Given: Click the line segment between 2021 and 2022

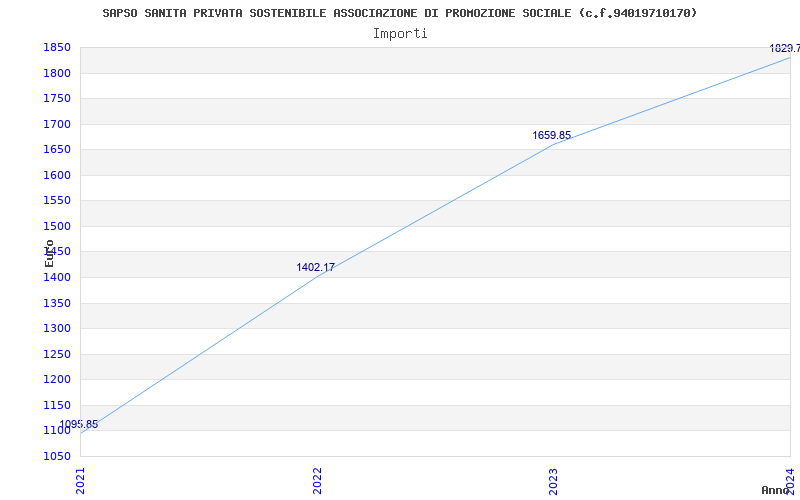Looking at the screenshot, I should (x=199, y=355).
